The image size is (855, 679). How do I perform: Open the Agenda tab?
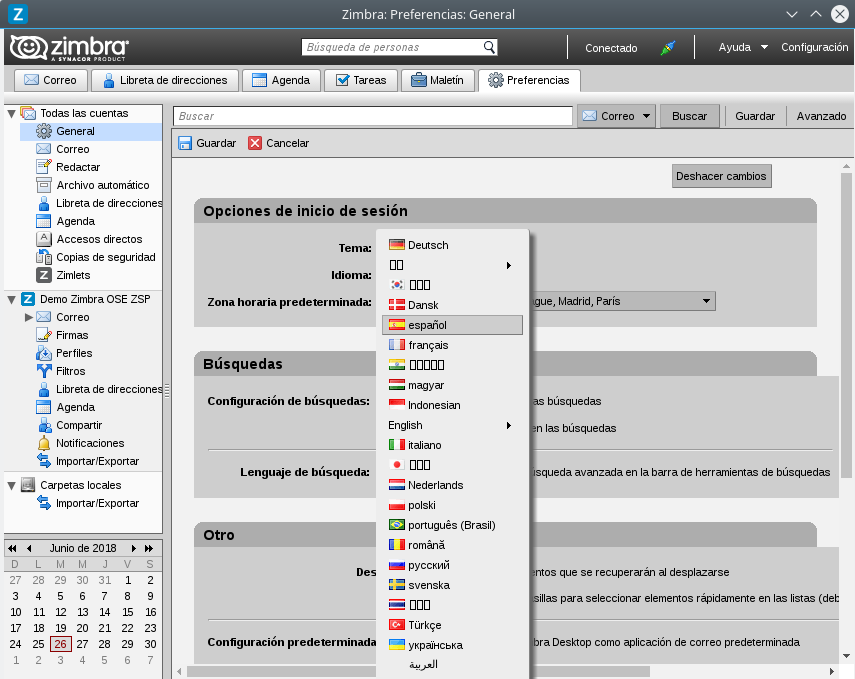tap(281, 80)
